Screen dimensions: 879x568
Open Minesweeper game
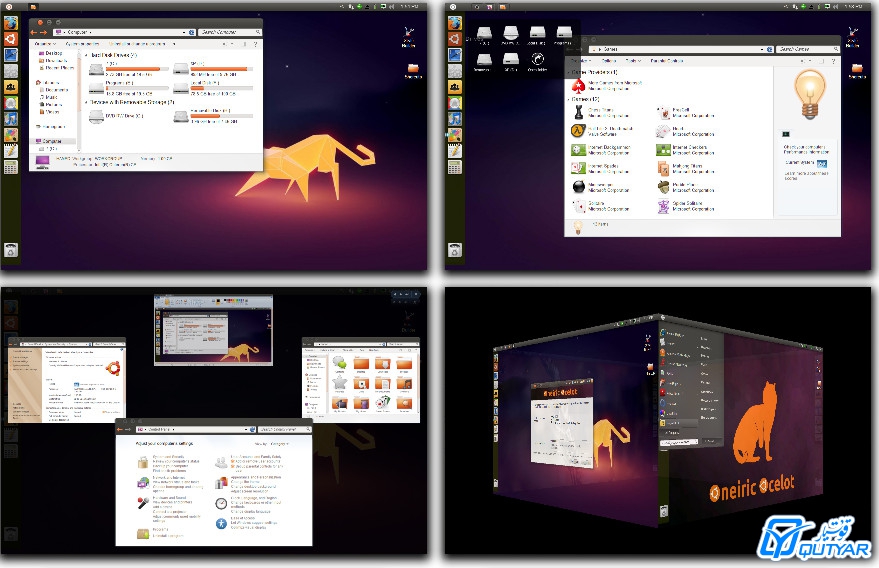(578, 187)
